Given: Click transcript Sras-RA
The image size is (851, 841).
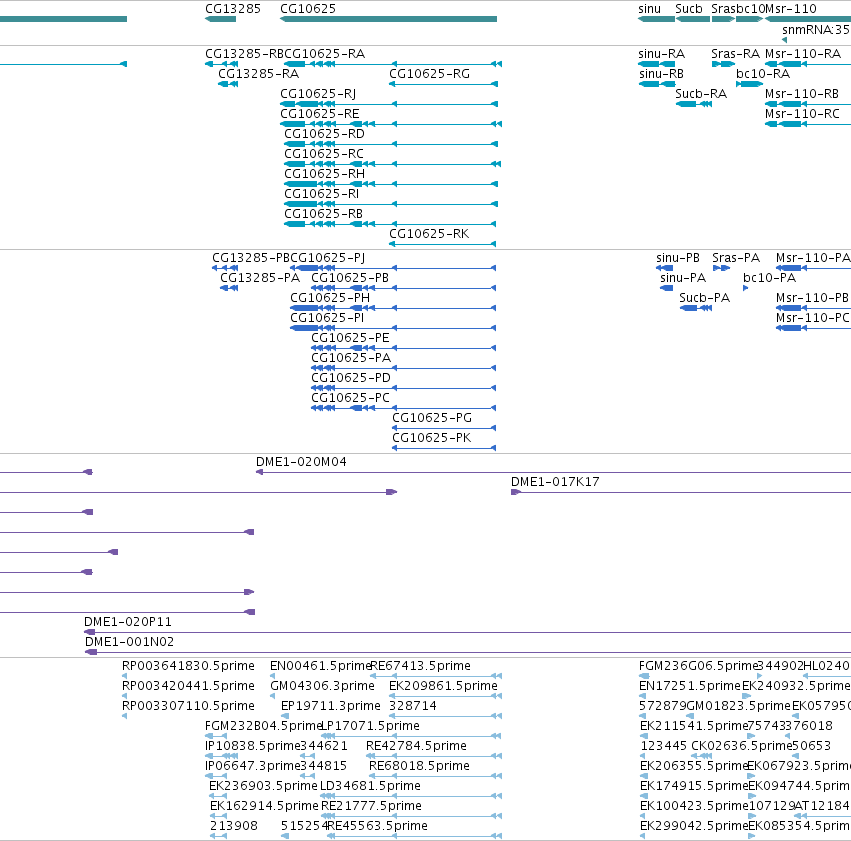Looking at the screenshot, I should 735,54.
